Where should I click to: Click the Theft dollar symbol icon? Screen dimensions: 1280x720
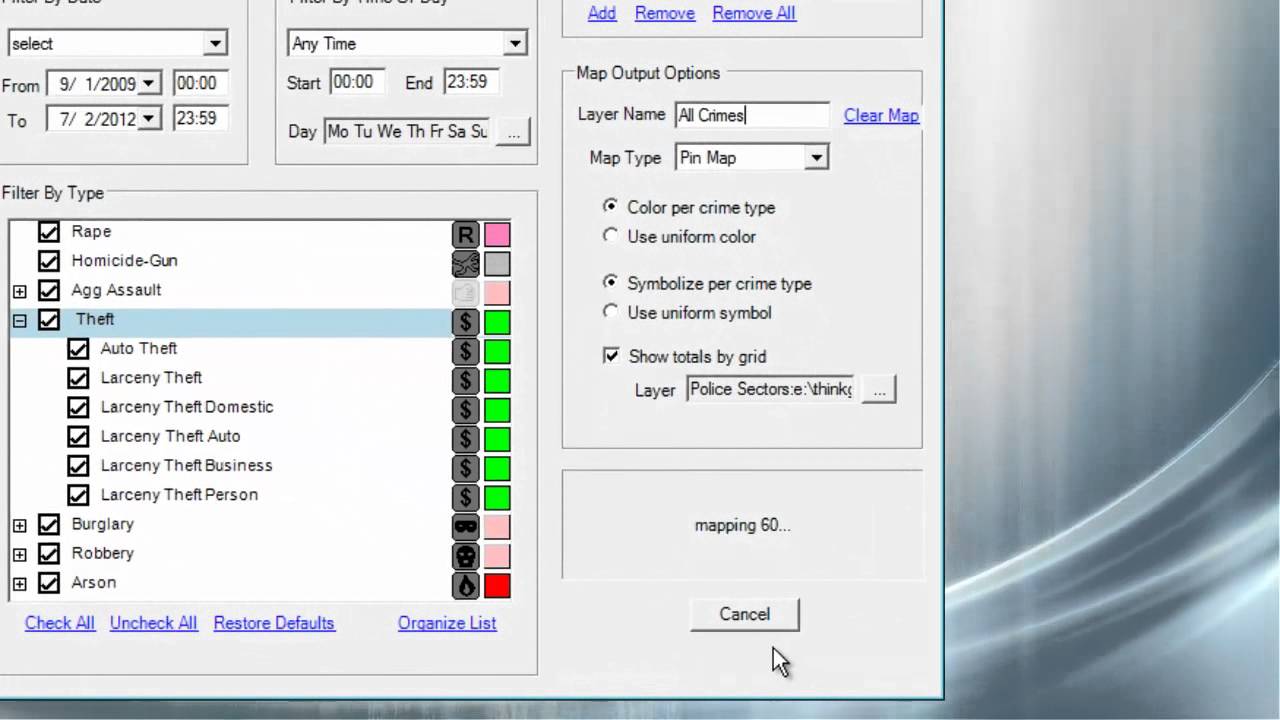(466, 322)
